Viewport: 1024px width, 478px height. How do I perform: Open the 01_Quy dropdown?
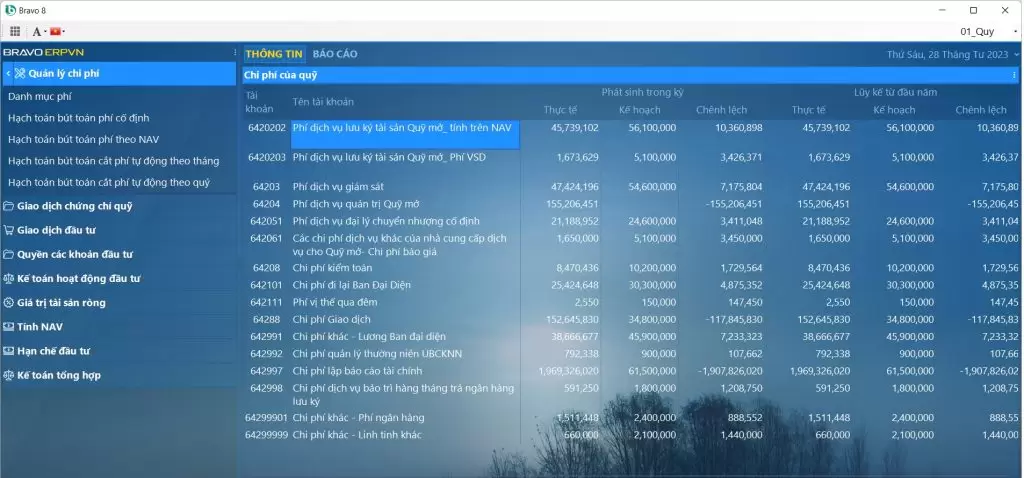pyautogui.click(x=978, y=32)
